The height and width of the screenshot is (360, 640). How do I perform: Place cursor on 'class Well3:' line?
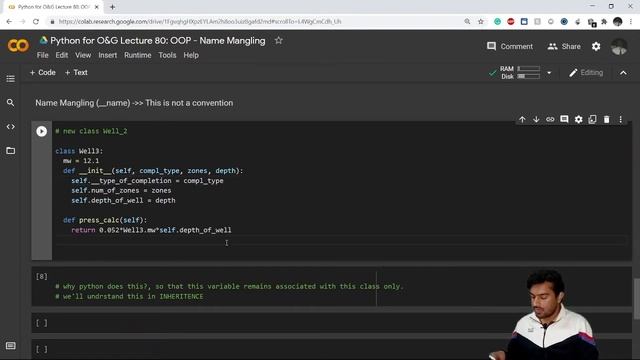coord(79,151)
